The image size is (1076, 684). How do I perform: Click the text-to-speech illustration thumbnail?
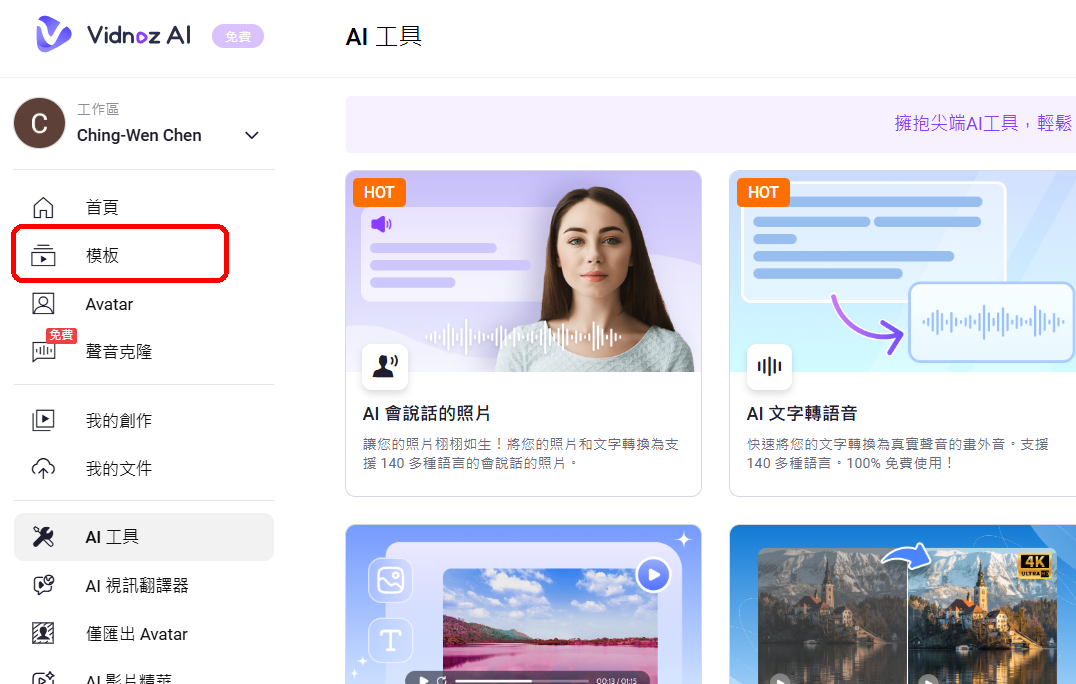coord(902,272)
